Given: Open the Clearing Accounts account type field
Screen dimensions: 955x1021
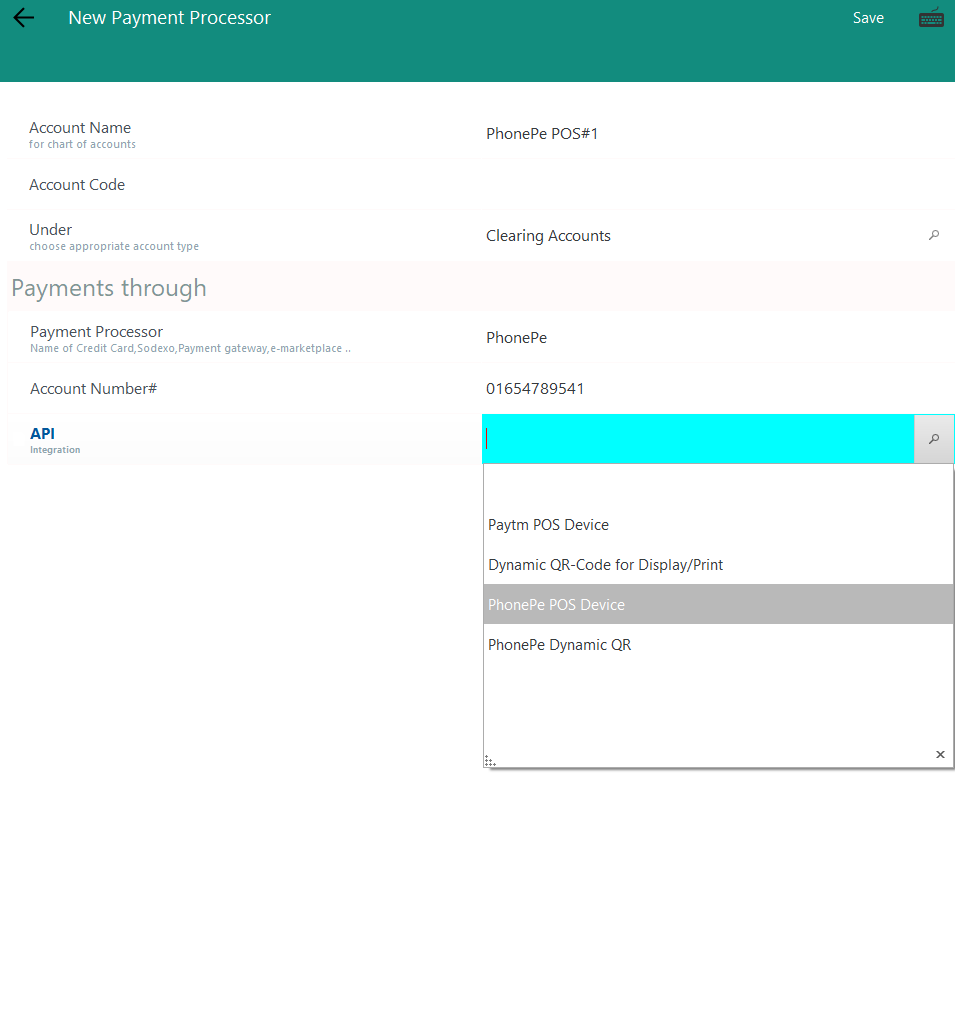Looking at the screenshot, I should pyautogui.click(x=700, y=236).
